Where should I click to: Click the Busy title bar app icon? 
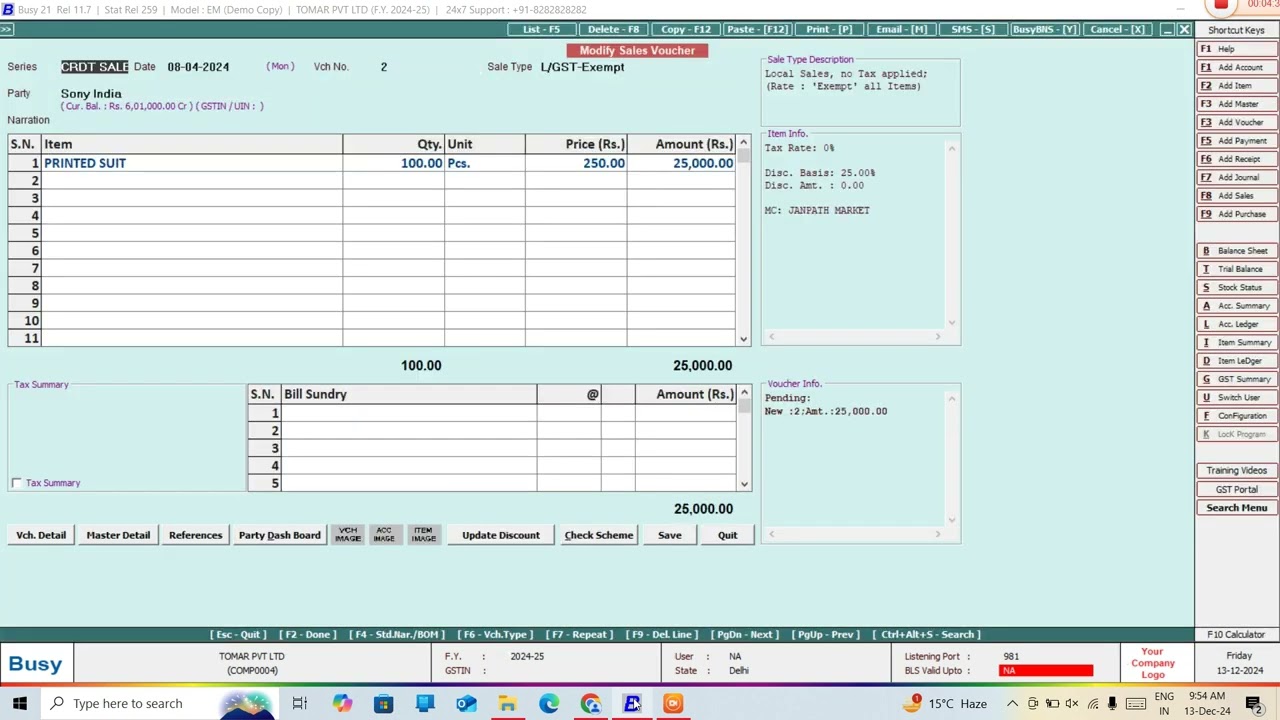click(x=8, y=9)
